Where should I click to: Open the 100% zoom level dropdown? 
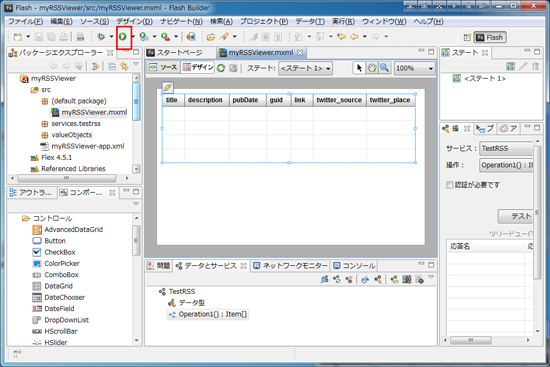click(x=415, y=68)
